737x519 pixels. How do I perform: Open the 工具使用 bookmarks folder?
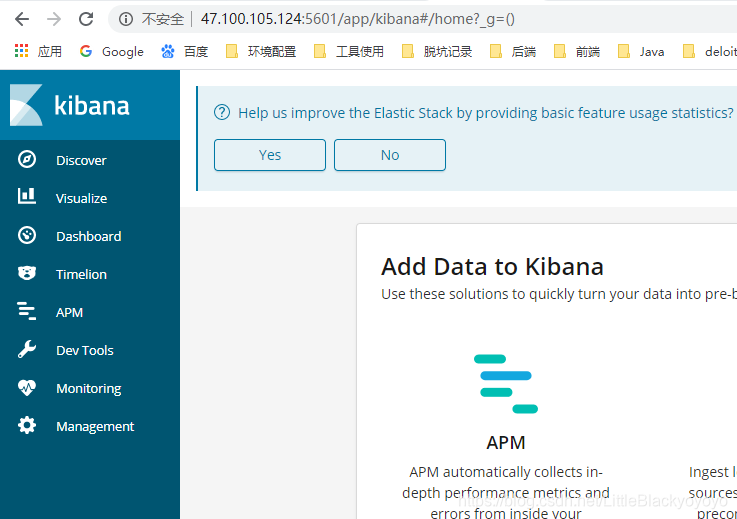(x=349, y=51)
